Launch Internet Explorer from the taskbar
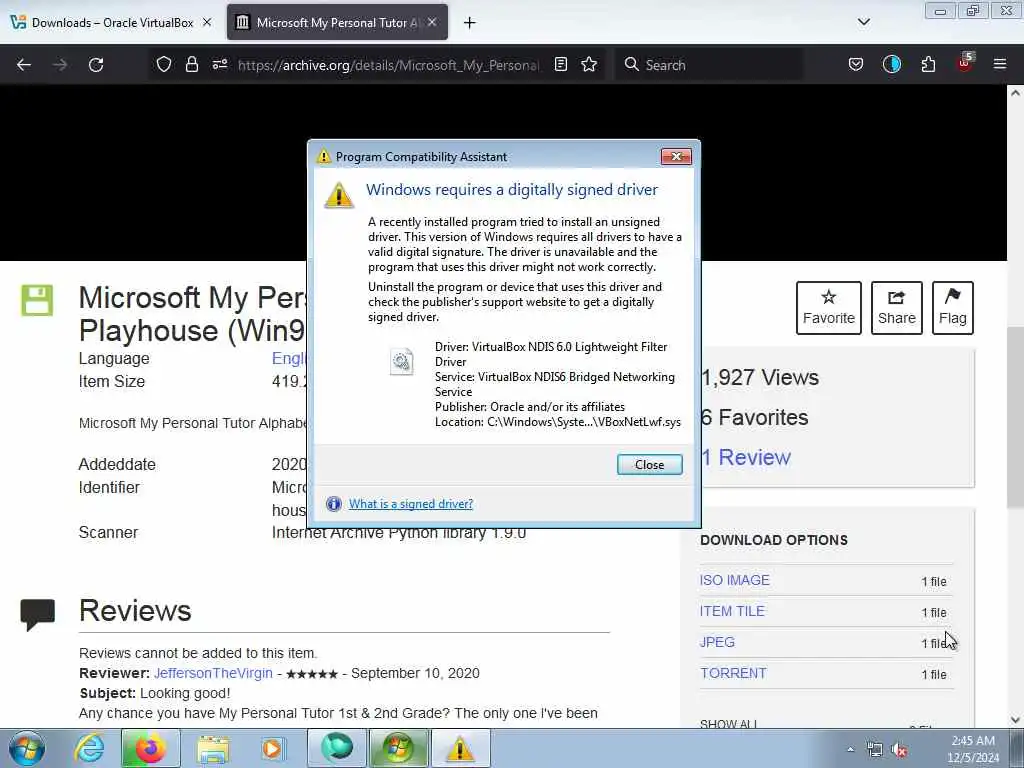Screen dimensions: 1024x768 (x=89, y=748)
